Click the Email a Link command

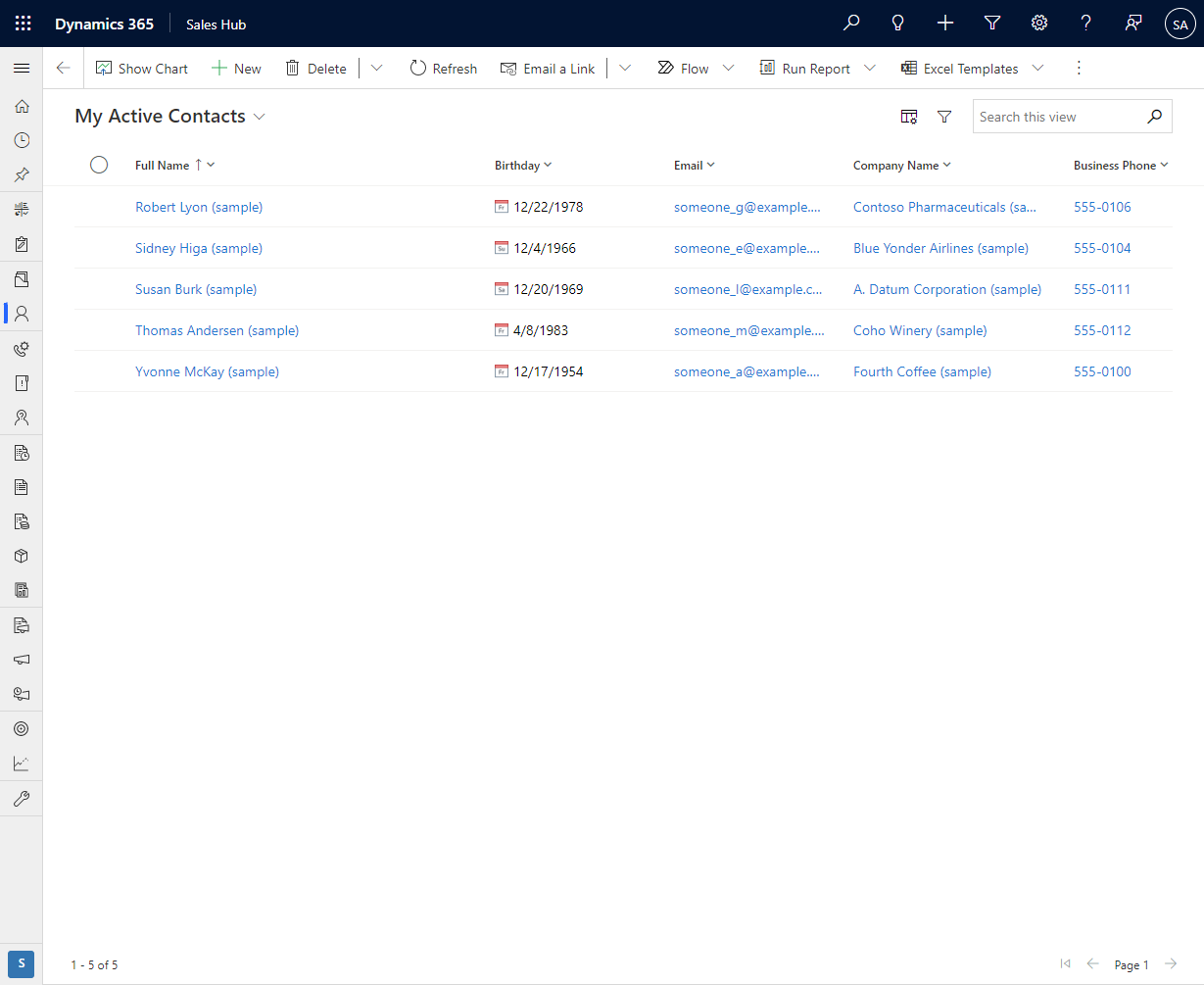pos(548,68)
